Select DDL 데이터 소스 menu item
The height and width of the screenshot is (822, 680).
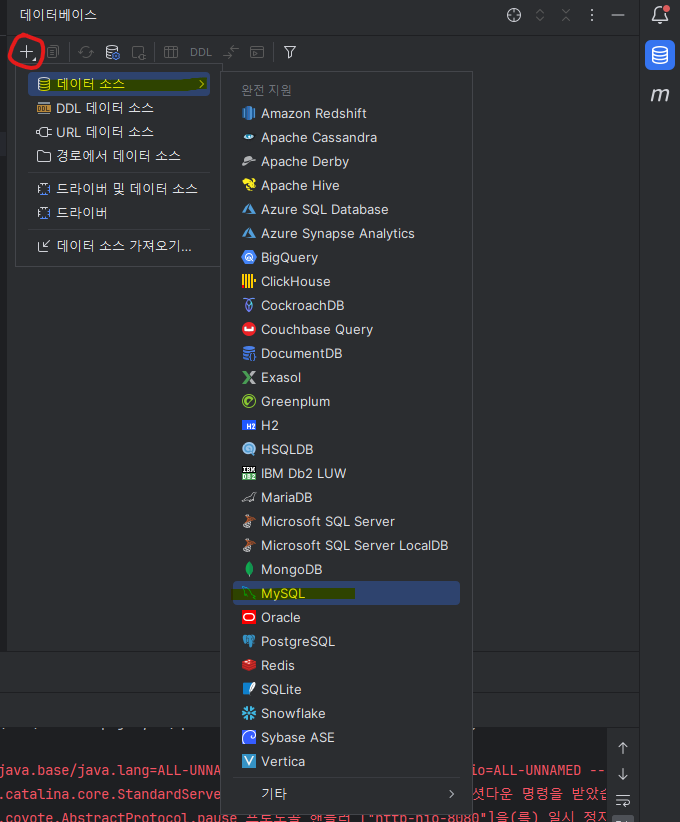(119, 108)
